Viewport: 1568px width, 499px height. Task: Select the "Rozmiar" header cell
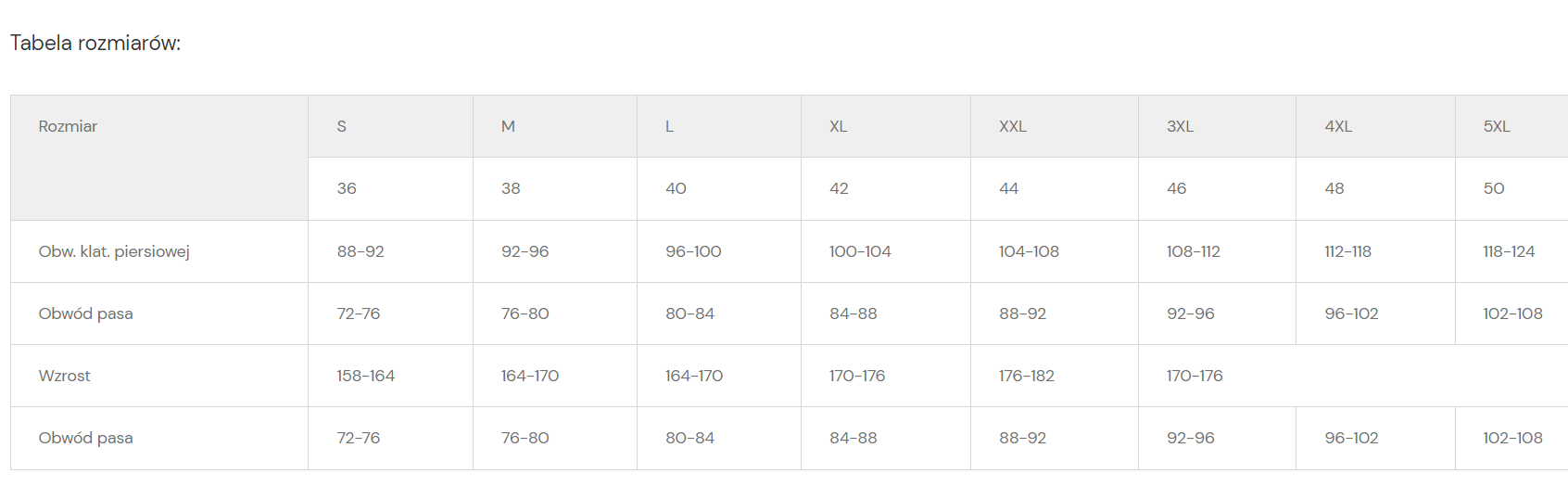(x=68, y=126)
